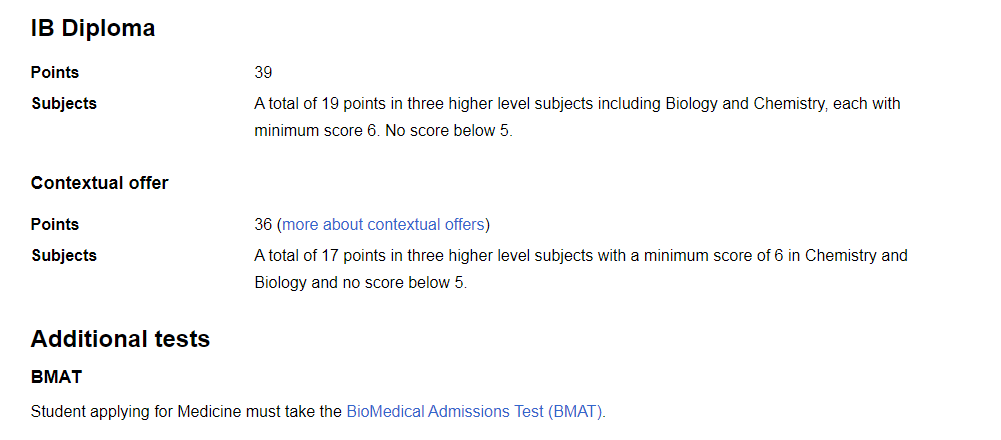Open the 'more about contextual offers' link
The image size is (1001, 440).
pyautogui.click(x=383, y=225)
